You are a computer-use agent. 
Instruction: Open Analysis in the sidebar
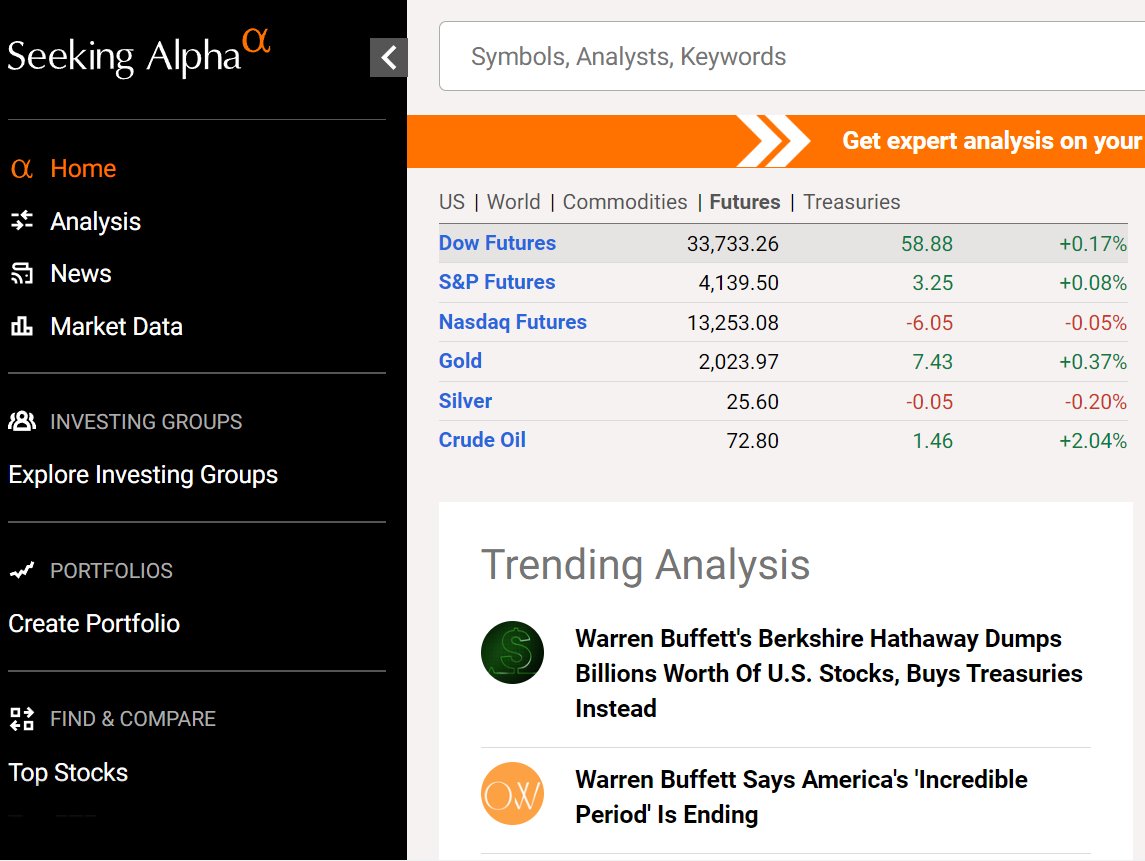click(x=96, y=221)
